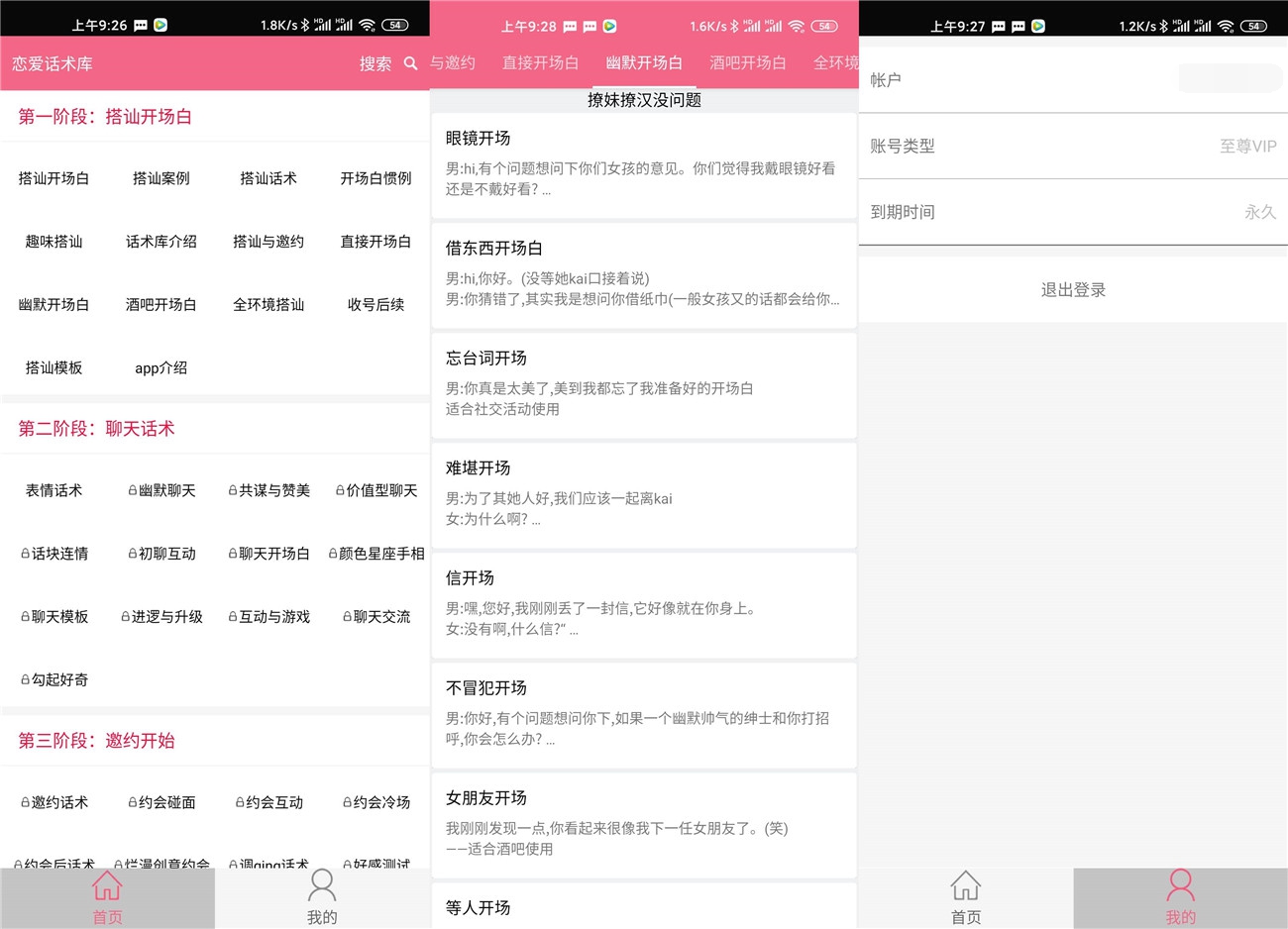Screen dimensions: 1288x929
Task: Tap locked 初聊互动 item
Action: click(x=161, y=554)
